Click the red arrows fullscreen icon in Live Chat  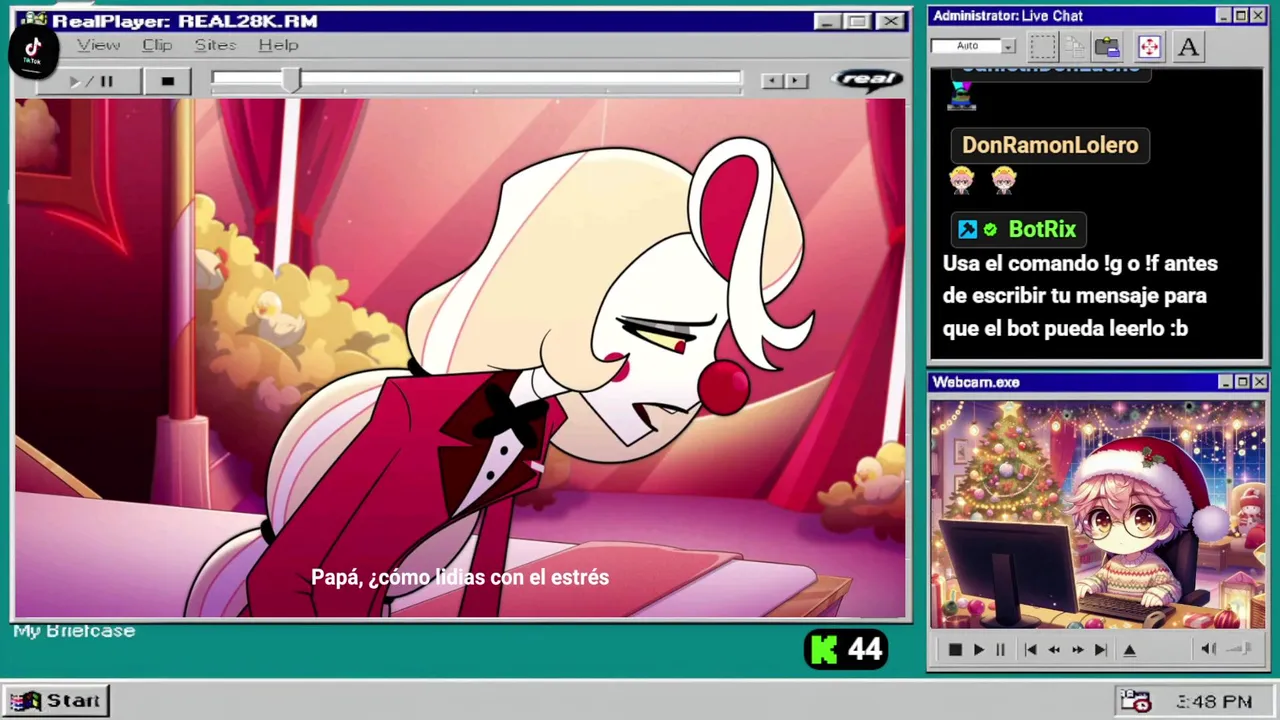pos(1149,46)
